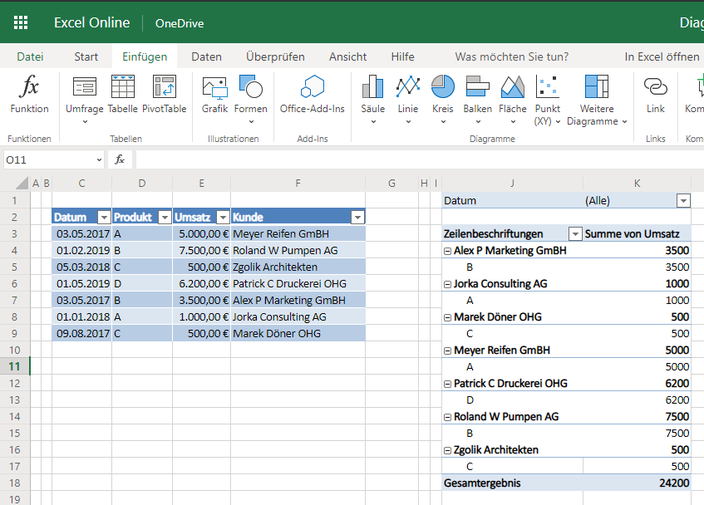Select column header K
The width and height of the screenshot is (704, 505).
pos(637,183)
